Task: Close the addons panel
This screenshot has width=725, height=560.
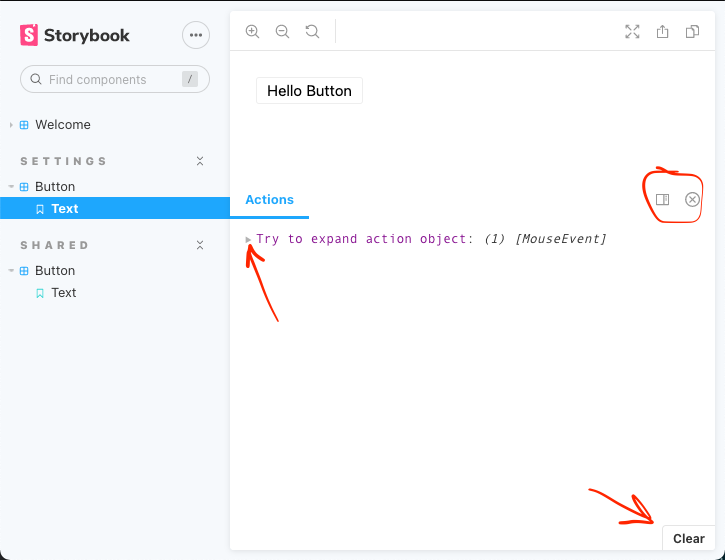Action: [692, 199]
